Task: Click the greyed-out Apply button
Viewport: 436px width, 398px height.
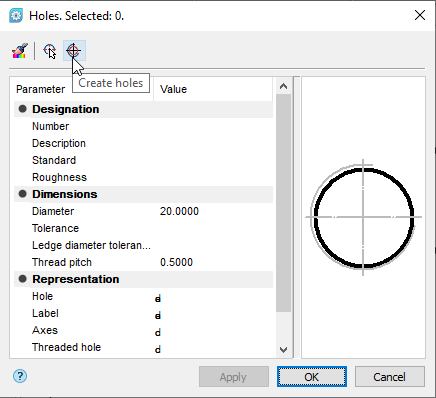Action: click(x=234, y=377)
